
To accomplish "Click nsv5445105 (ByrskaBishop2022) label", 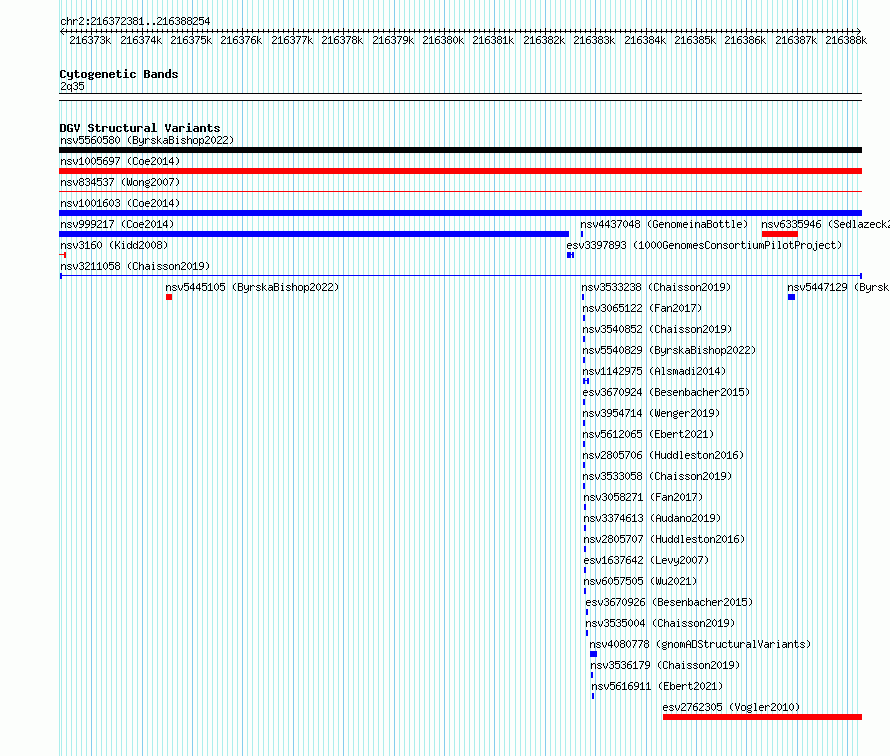I will click(x=252, y=287).
